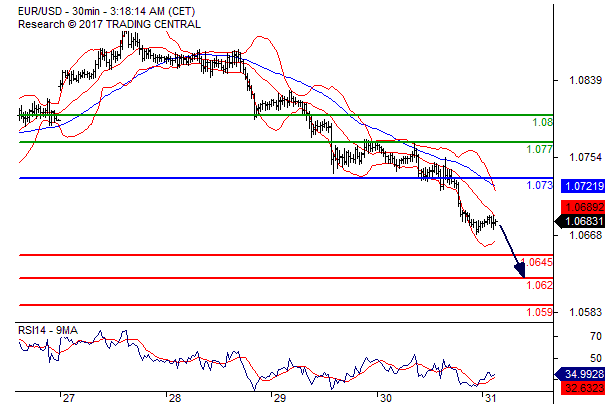Click the red 1.06892 price tag
The width and height of the screenshot is (615, 413).
point(583,207)
